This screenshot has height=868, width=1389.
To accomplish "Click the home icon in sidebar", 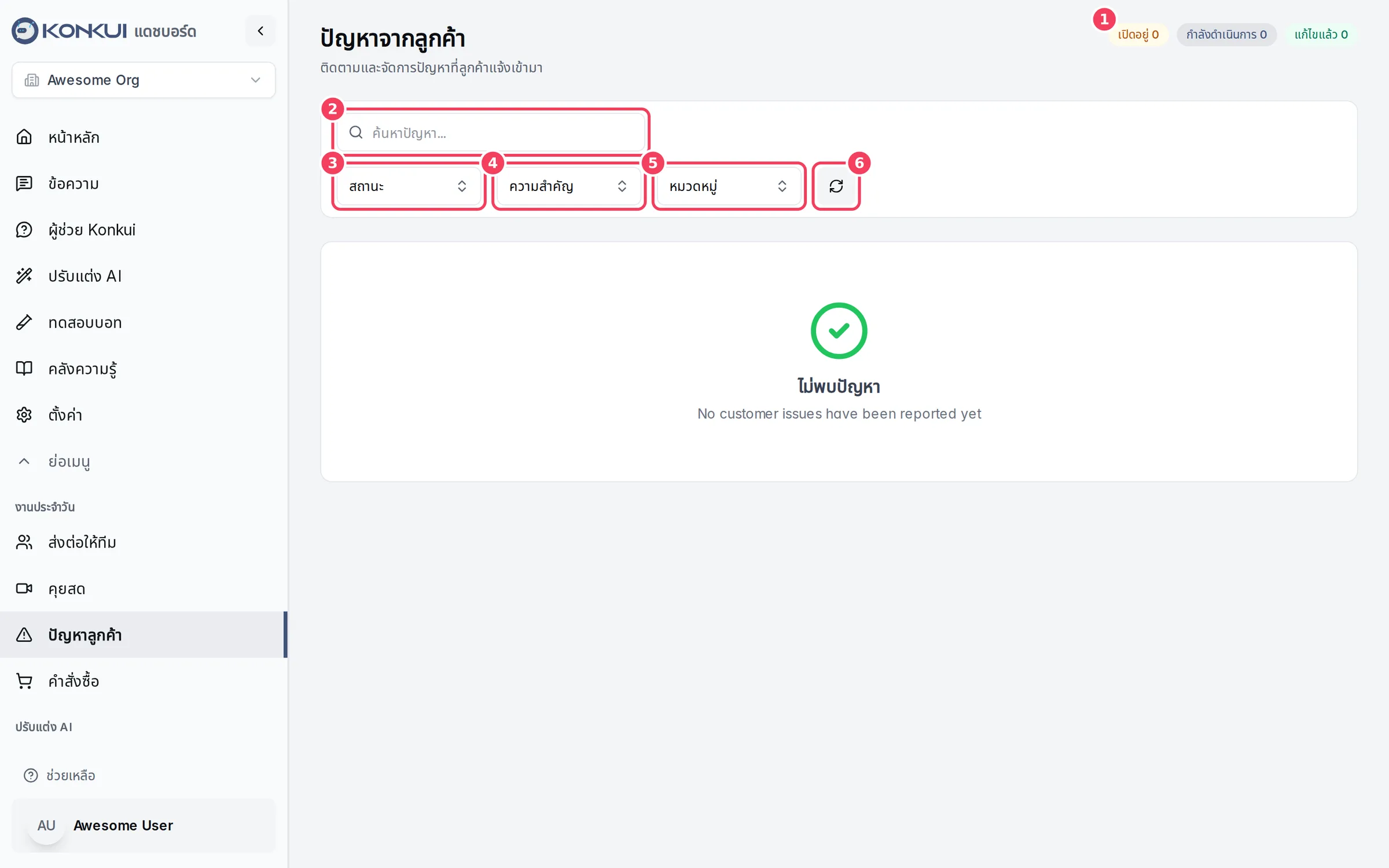I will coord(24,137).
